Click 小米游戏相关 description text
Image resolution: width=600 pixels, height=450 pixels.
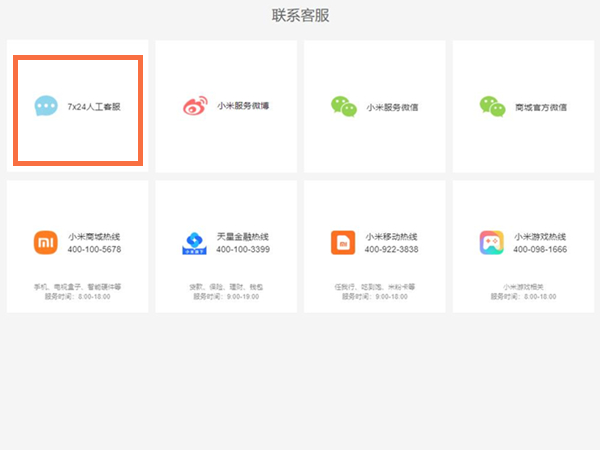(523, 287)
